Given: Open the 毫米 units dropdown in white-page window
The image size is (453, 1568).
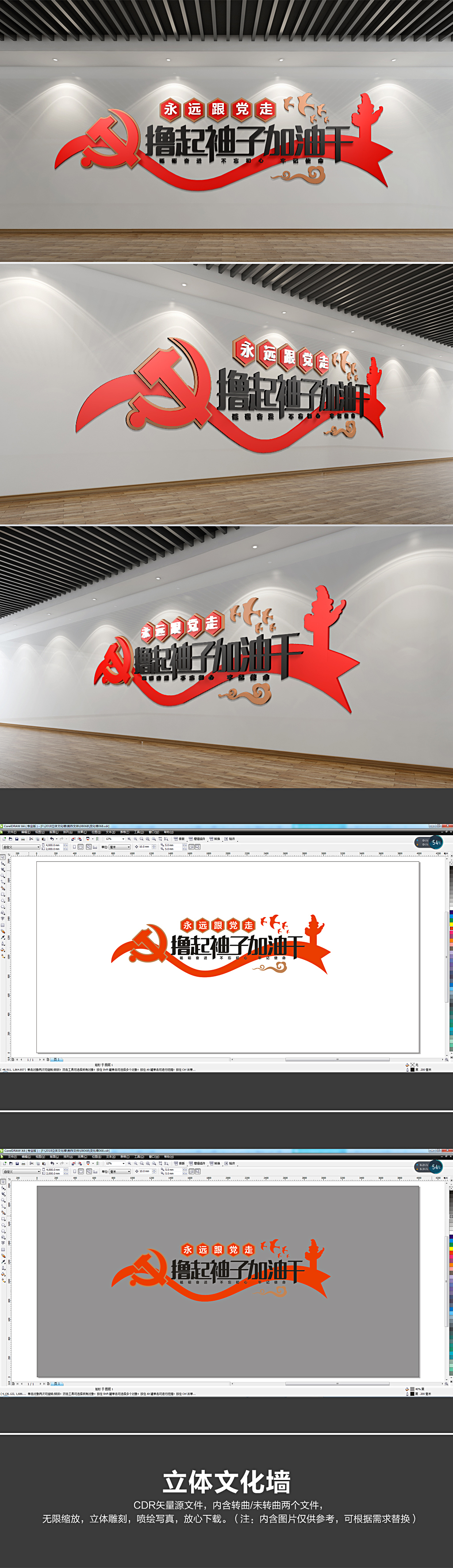Looking at the screenshot, I should pyautogui.click(x=120, y=848).
